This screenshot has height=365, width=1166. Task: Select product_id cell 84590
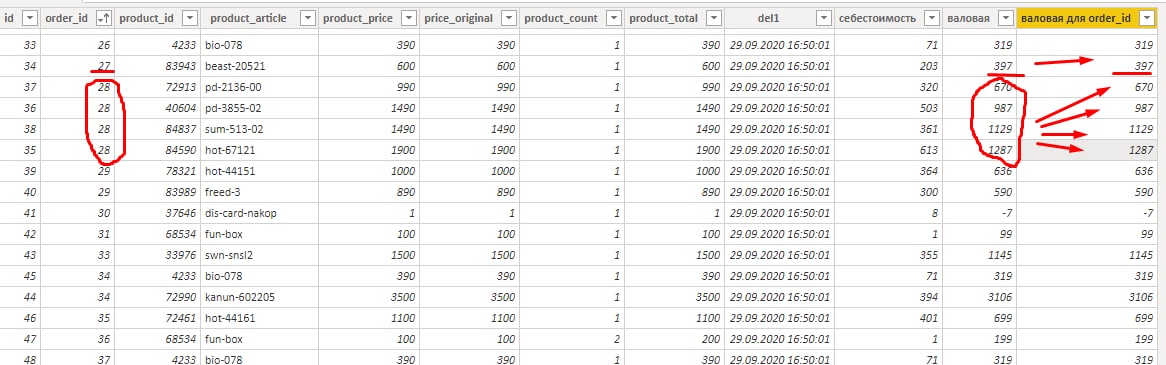157,149
